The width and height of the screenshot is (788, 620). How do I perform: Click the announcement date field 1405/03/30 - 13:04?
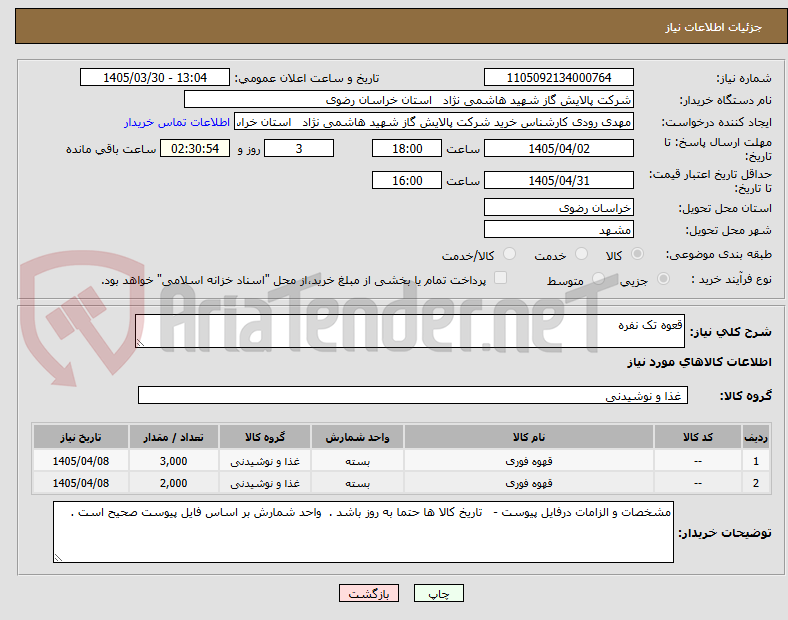155,77
